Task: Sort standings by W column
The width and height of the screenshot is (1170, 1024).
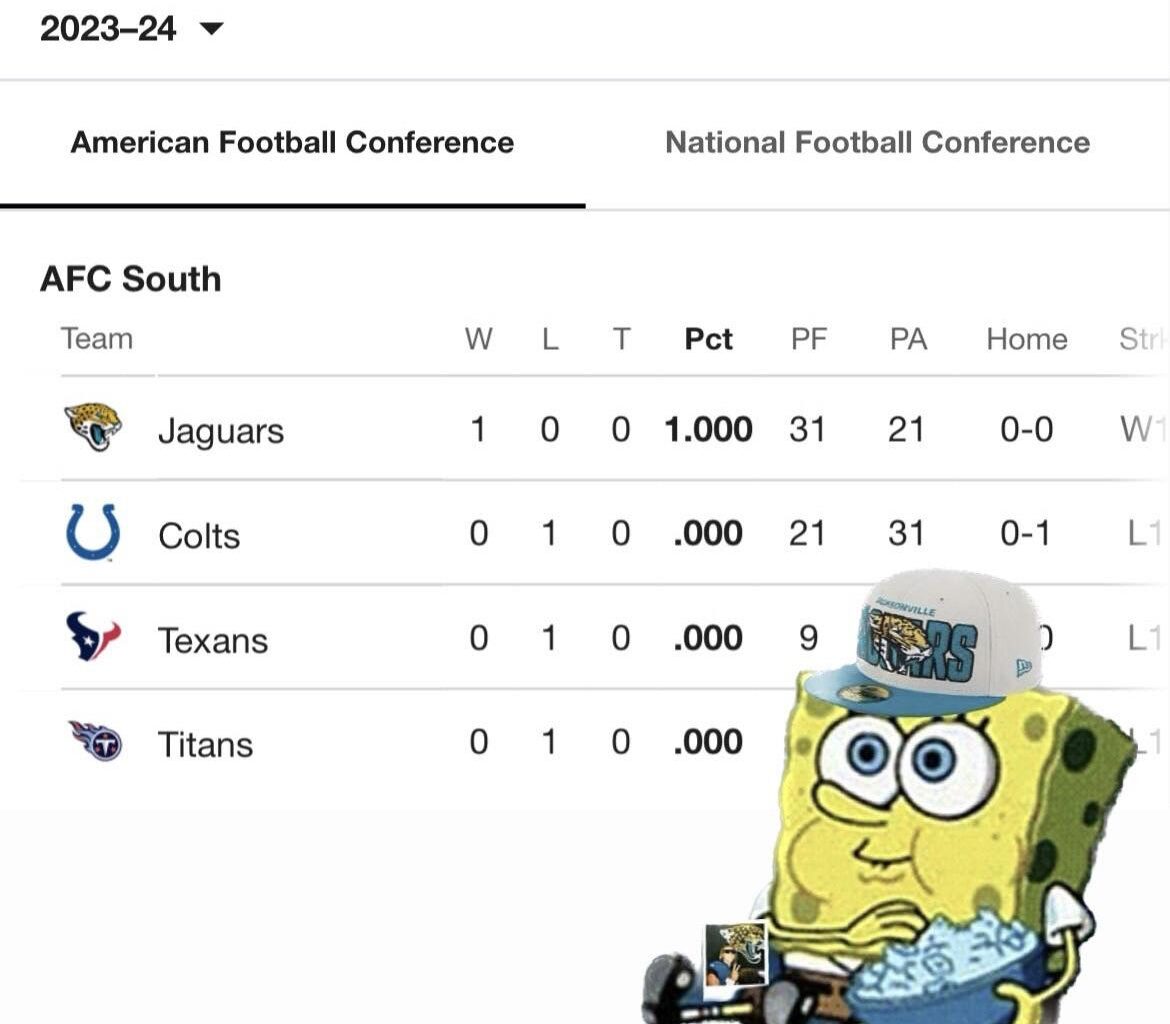Action: tap(478, 340)
